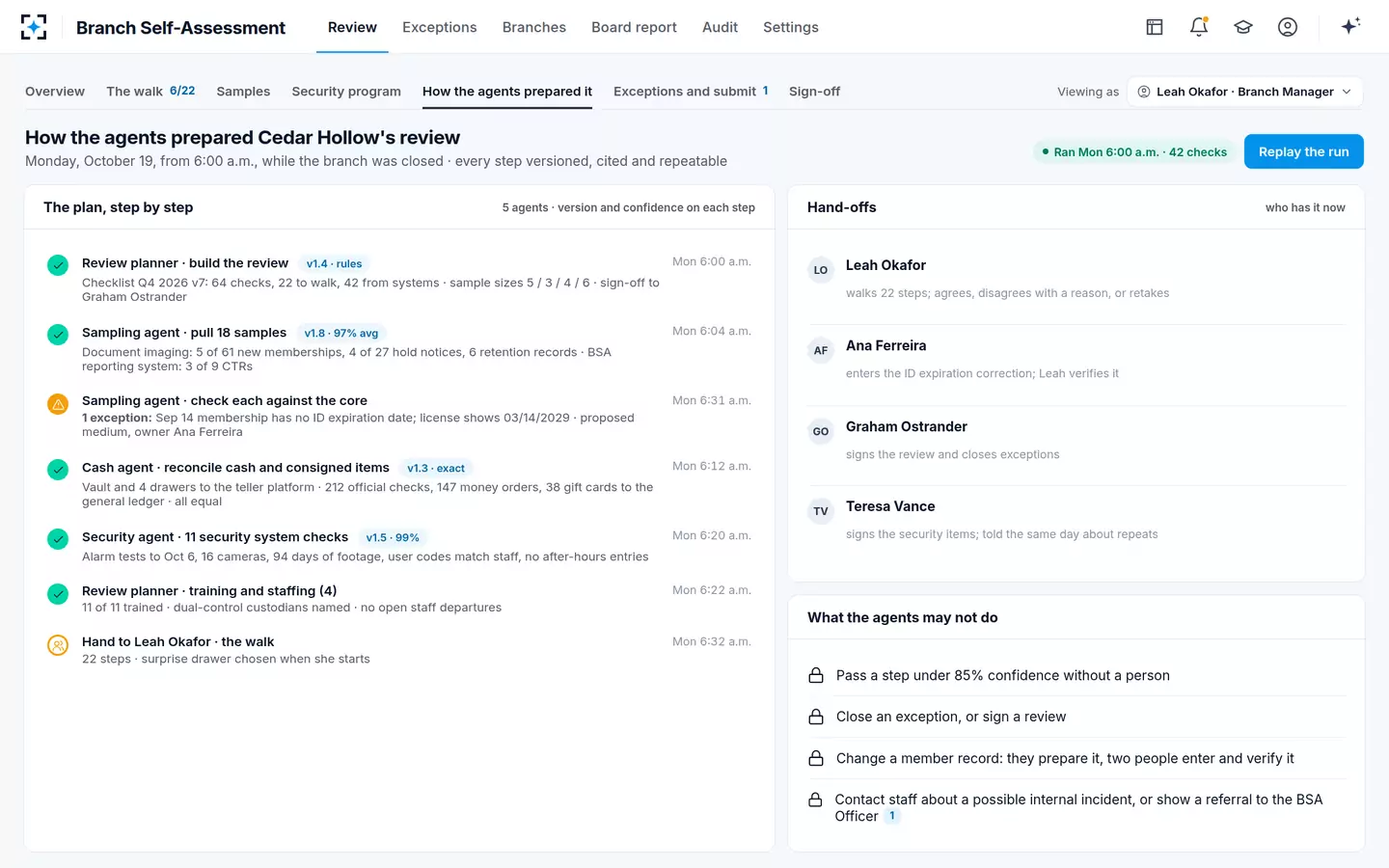Image resolution: width=1389 pixels, height=868 pixels.
Task: Click the green check for training and staffing step
Action: click(58, 593)
